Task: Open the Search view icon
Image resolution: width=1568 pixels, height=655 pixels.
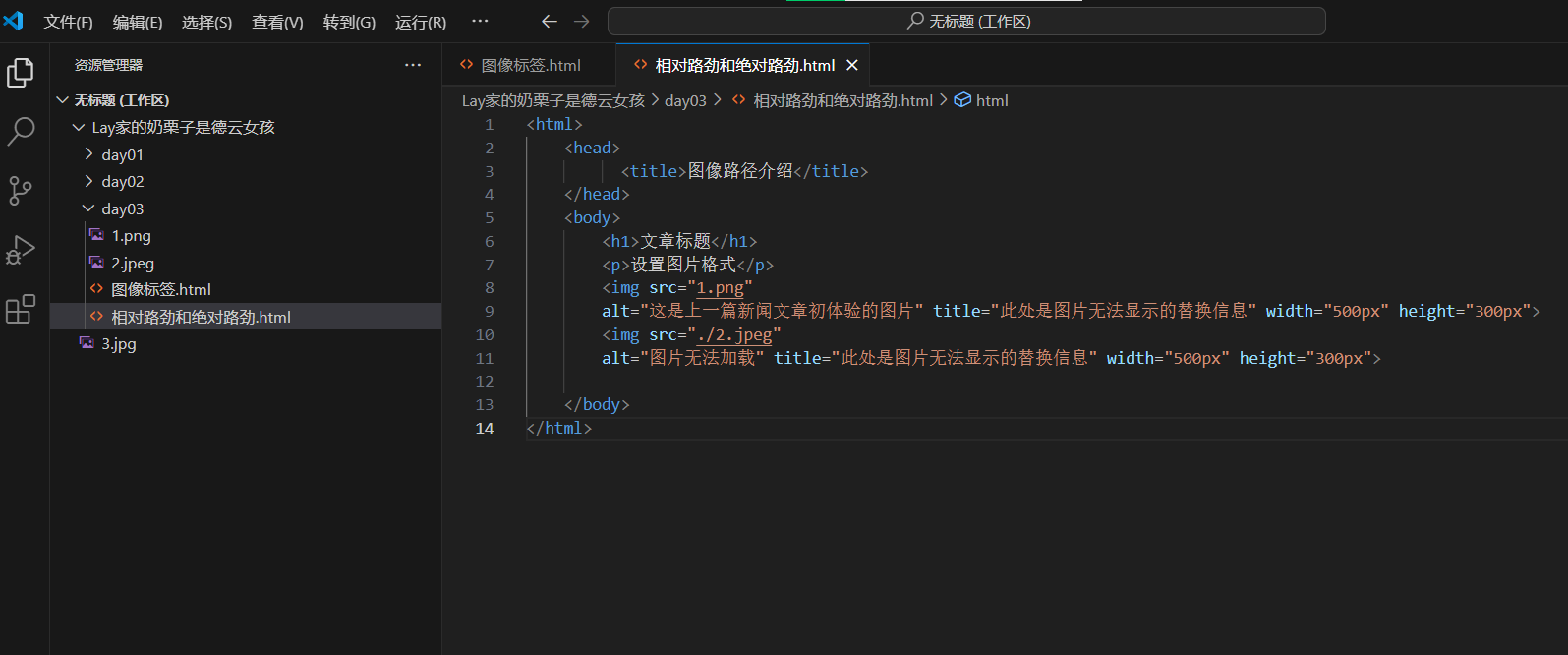Action: click(x=21, y=131)
